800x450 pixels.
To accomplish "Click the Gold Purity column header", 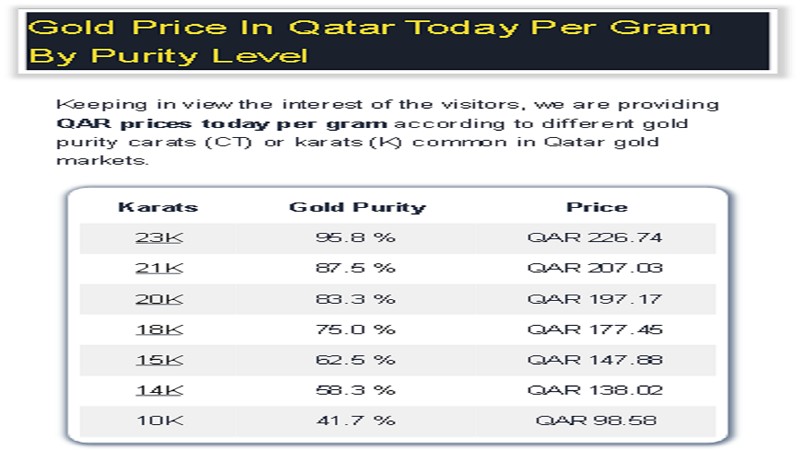I will pyautogui.click(x=357, y=207).
